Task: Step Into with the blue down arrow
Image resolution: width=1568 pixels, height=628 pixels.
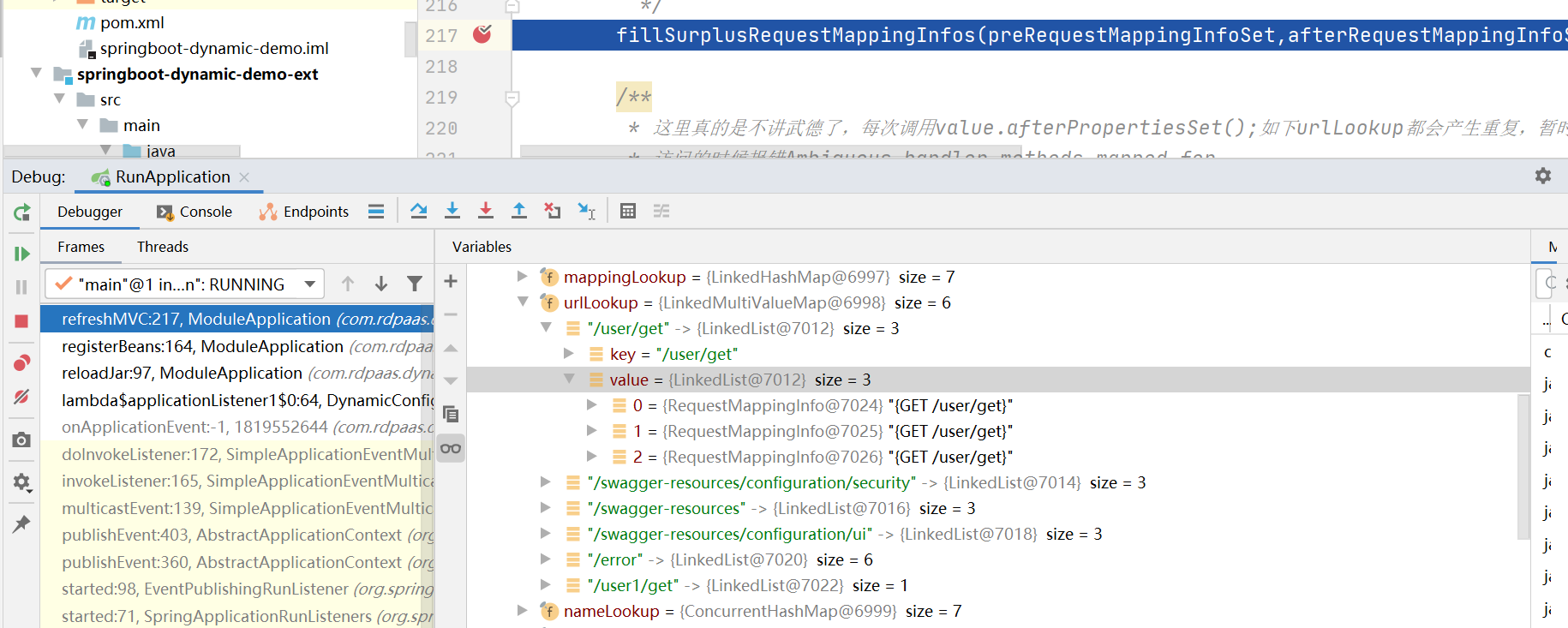Action: click(452, 211)
